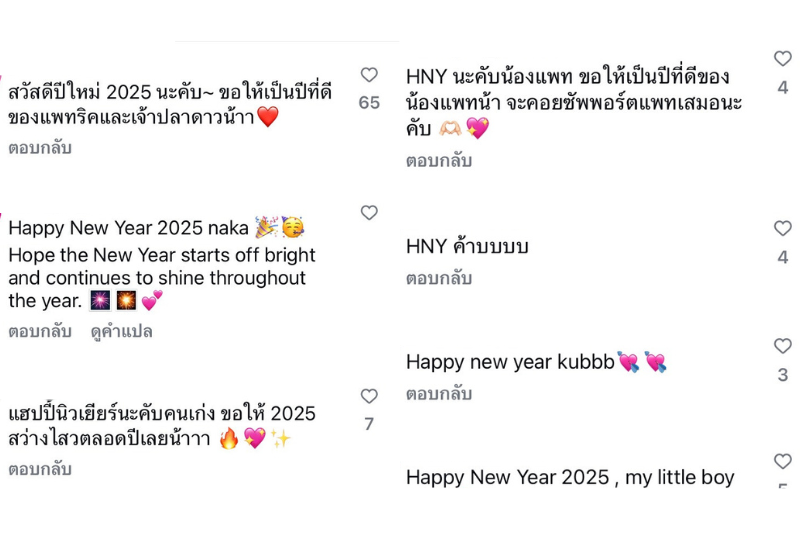Reply to the 'HNY ค้าบบบบ' comment
Screen dimensions: 800x546
point(438,278)
